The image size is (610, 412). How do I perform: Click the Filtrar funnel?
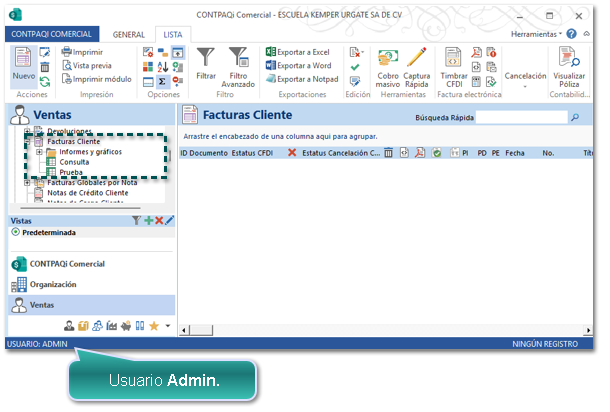[206, 64]
